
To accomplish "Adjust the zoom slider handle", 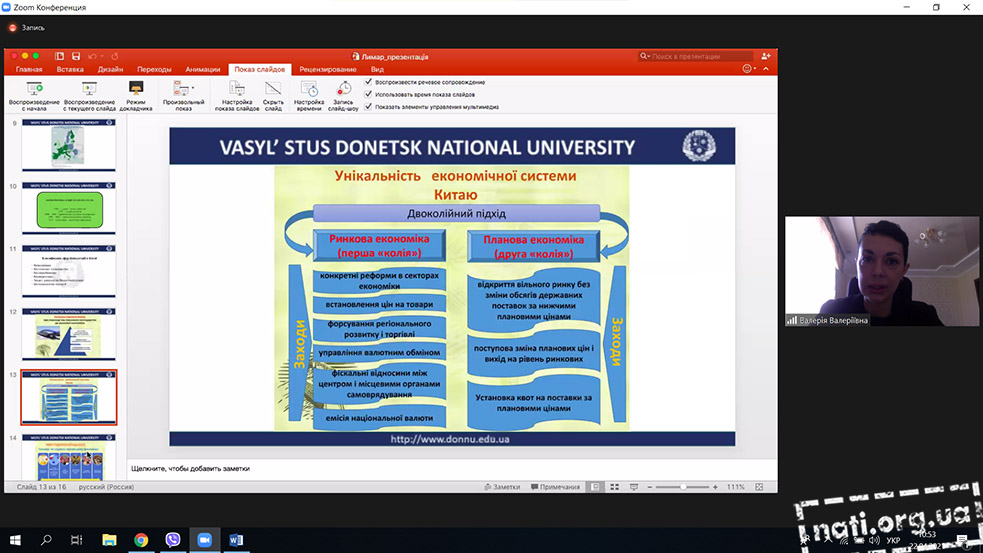I will [683, 487].
